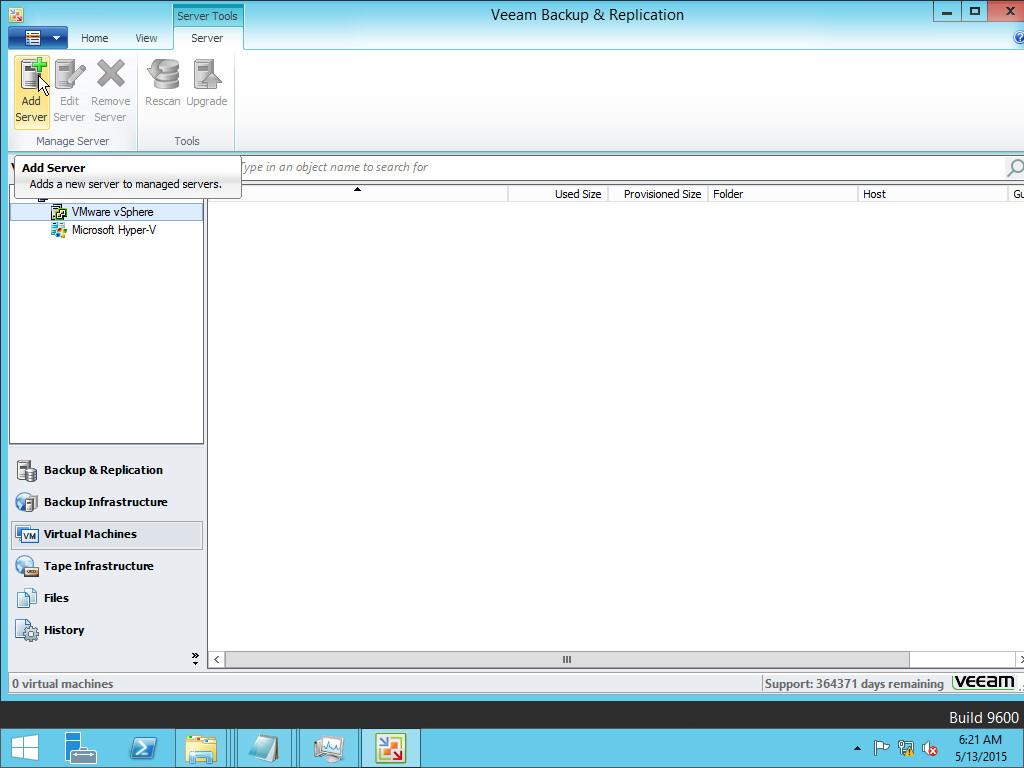Image resolution: width=1024 pixels, height=768 pixels.
Task: Open the Files view
Action: pos(107,598)
